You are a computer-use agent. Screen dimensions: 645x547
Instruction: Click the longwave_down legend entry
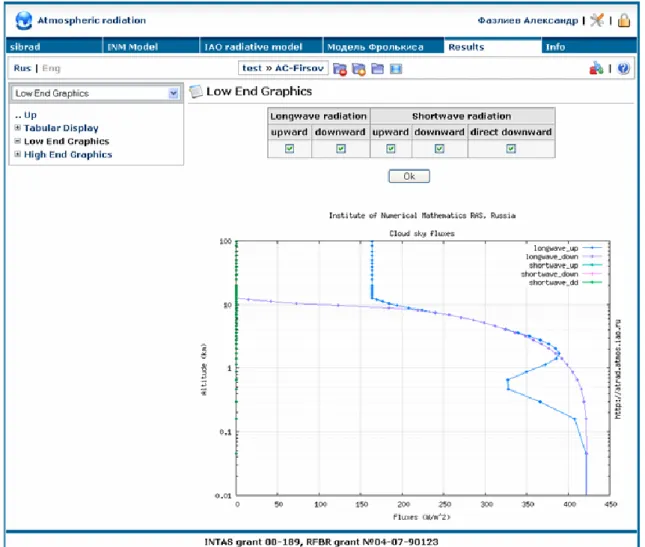tap(564, 257)
